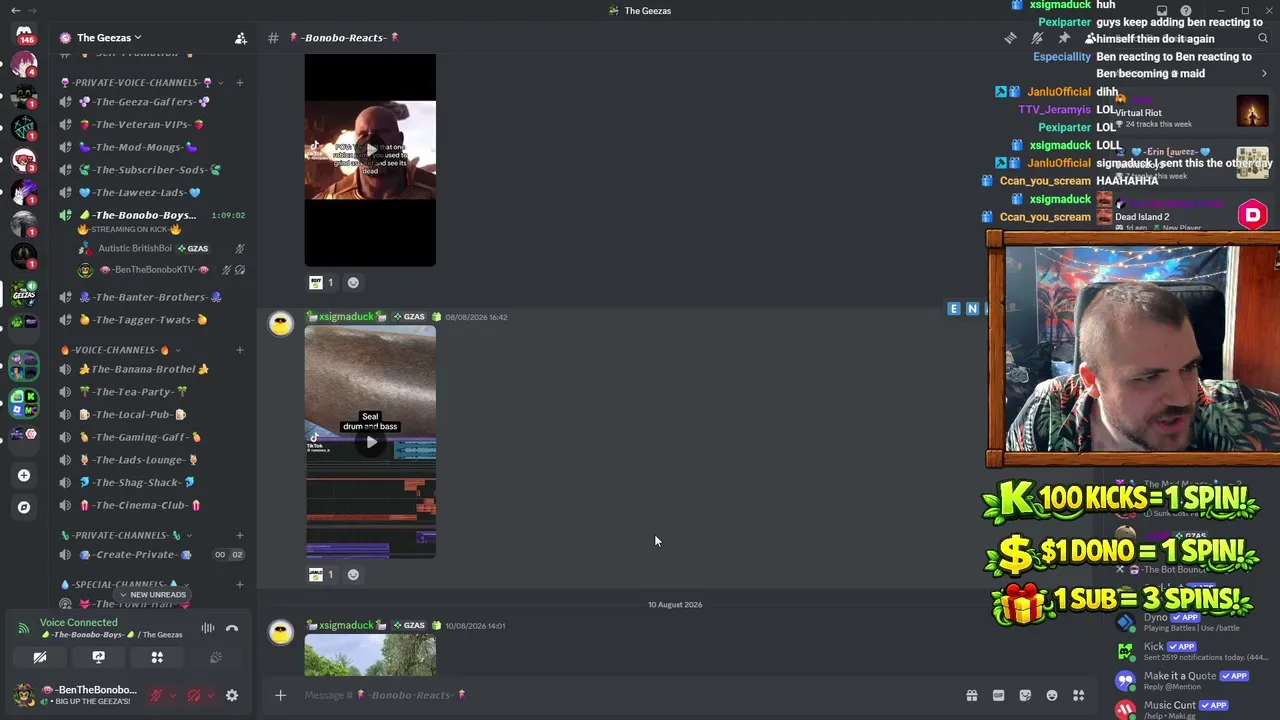The image size is (1280, 720).
Task: Select the Create-Private voice channel
Action: (151, 555)
